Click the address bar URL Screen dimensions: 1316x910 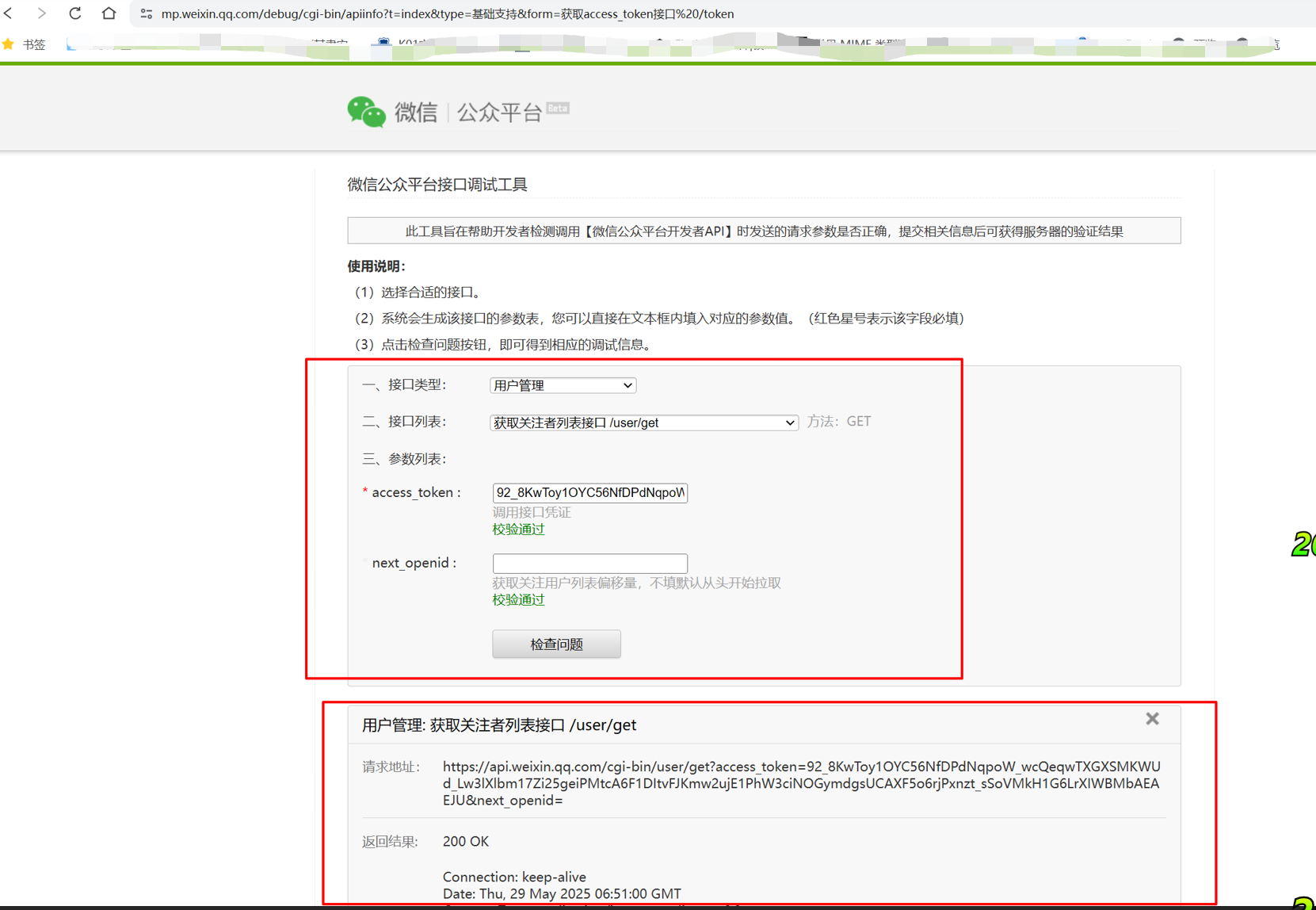448,13
